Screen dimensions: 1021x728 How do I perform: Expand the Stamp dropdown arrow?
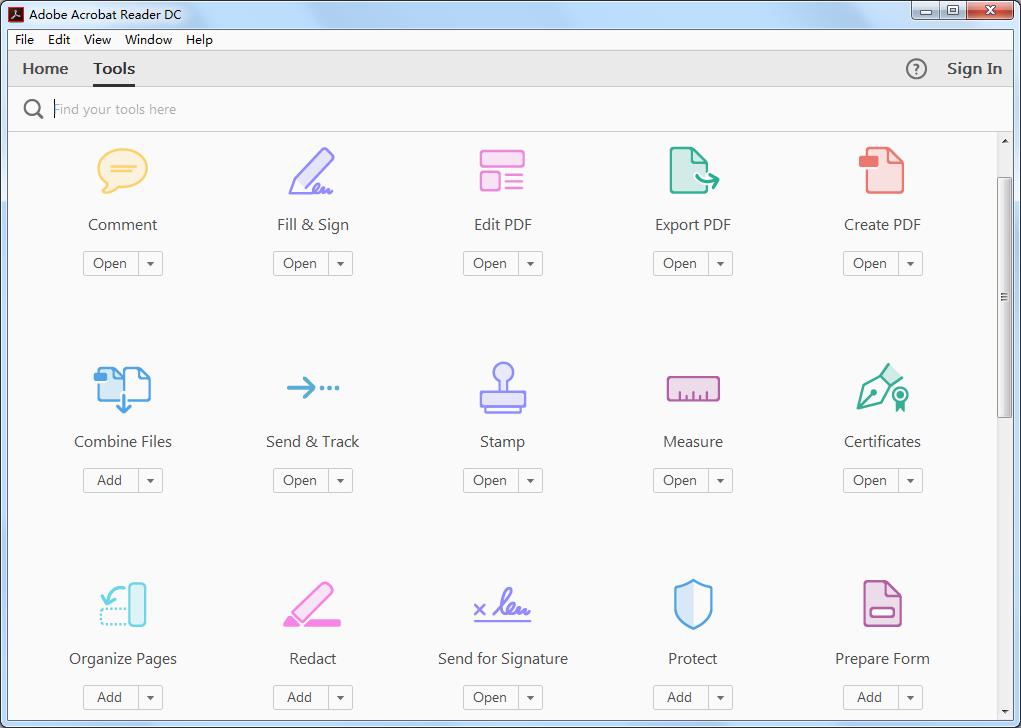click(531, 481)
